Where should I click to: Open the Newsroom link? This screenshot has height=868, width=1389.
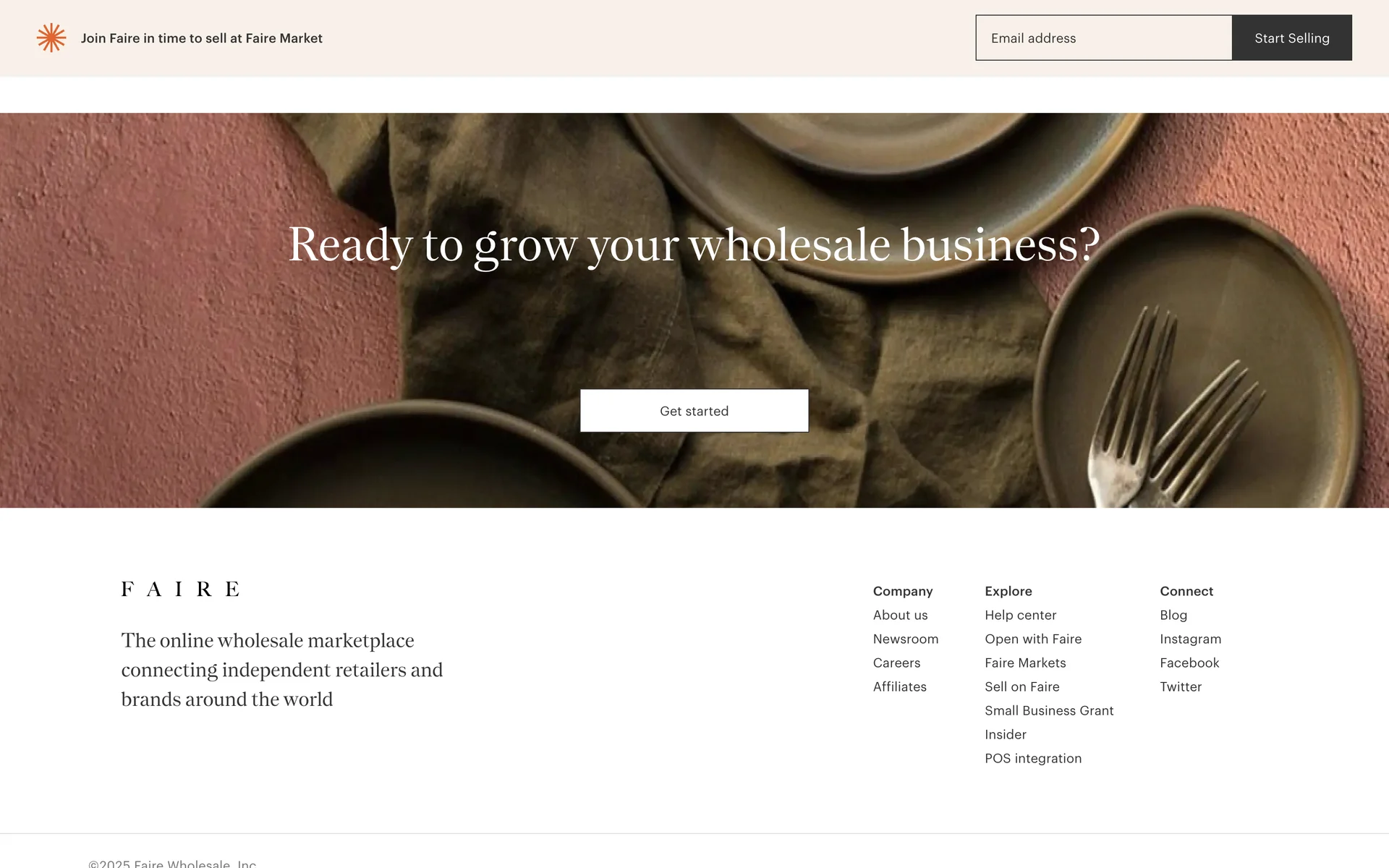[x=906, y=639]
